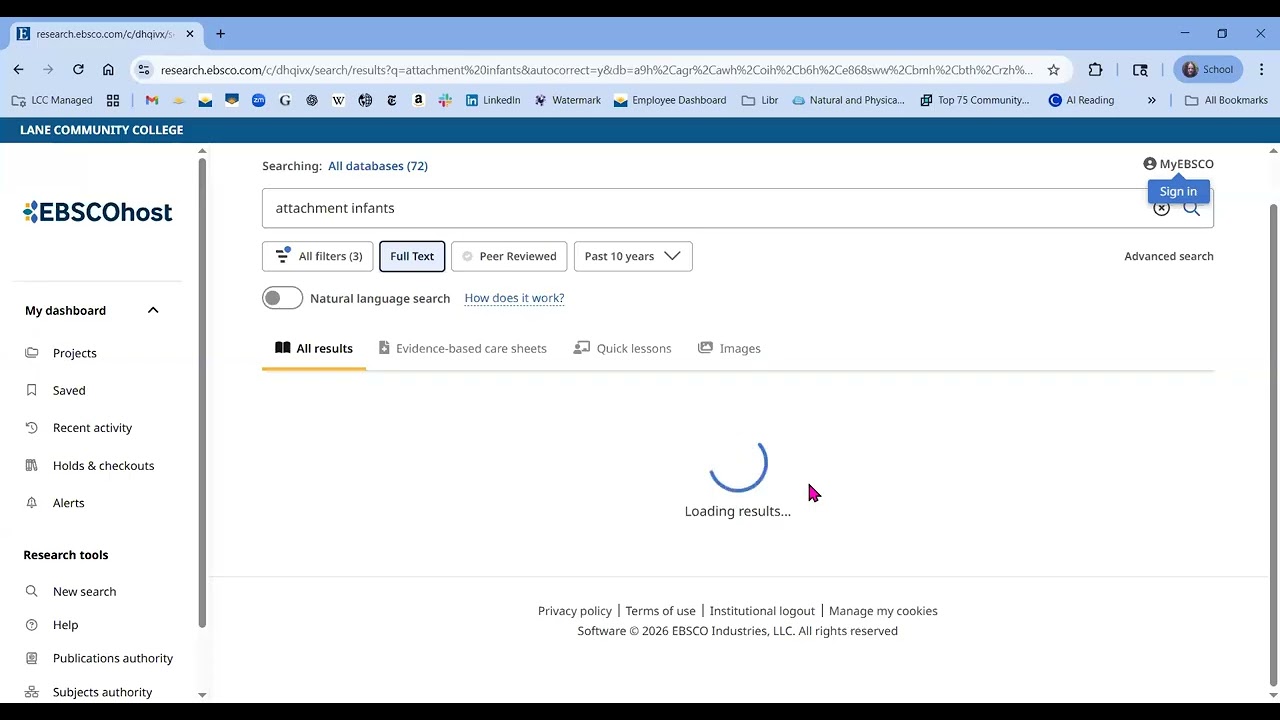
Task: Open the Past 10 years dropdown
Action: [x=633, y=256]
